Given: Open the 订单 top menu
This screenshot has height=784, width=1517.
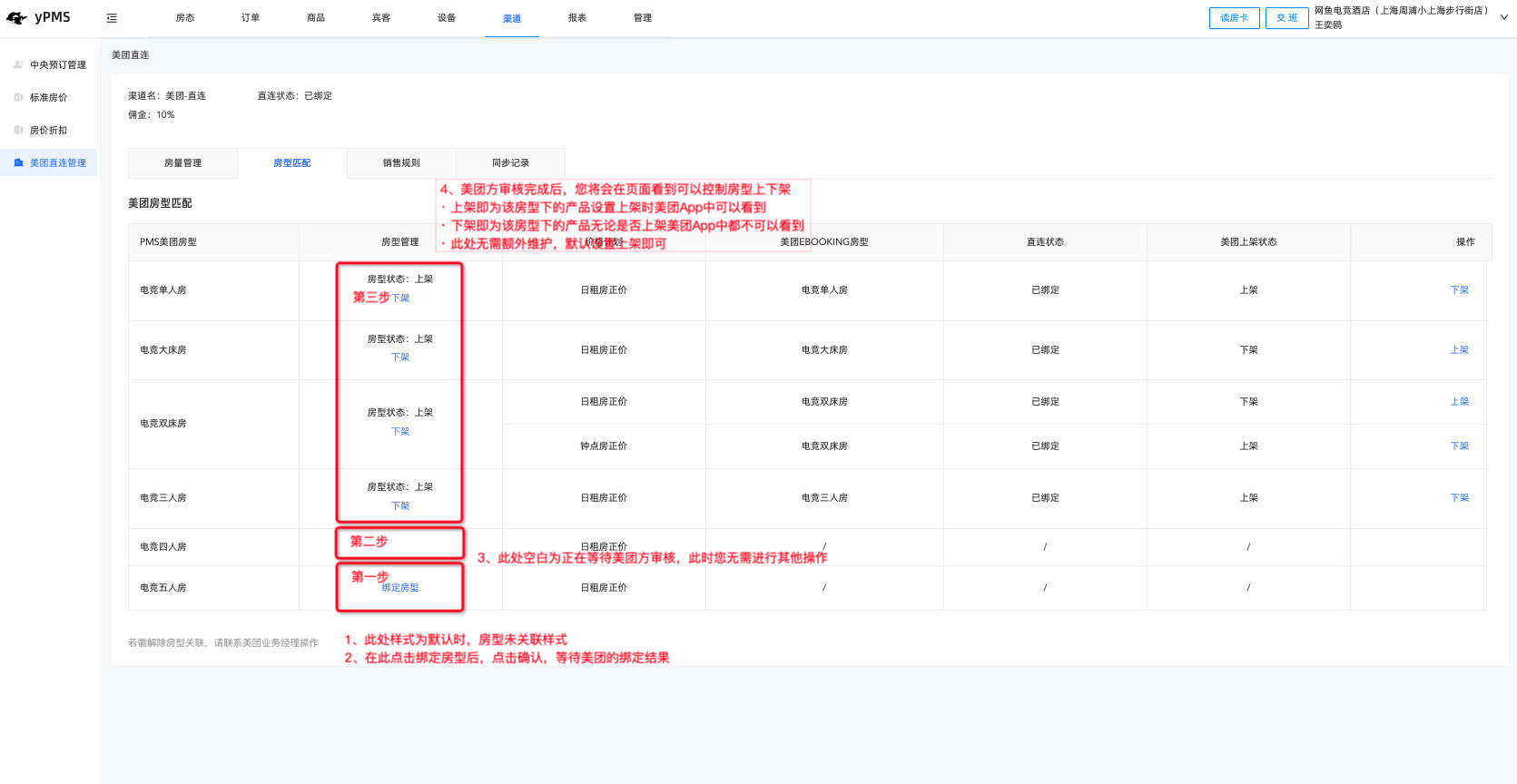Looking at the screenshot, I should tap(251, 18).
